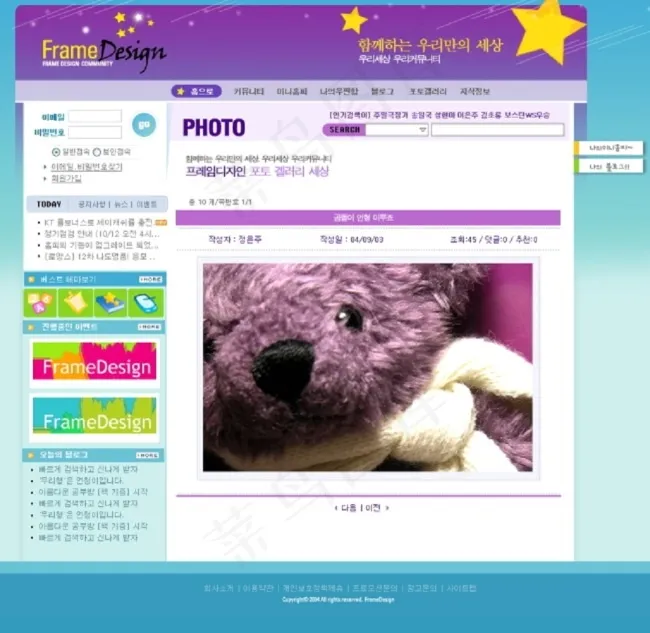
Task: Open the blue book with star icon
Action: tap(110, 303)
